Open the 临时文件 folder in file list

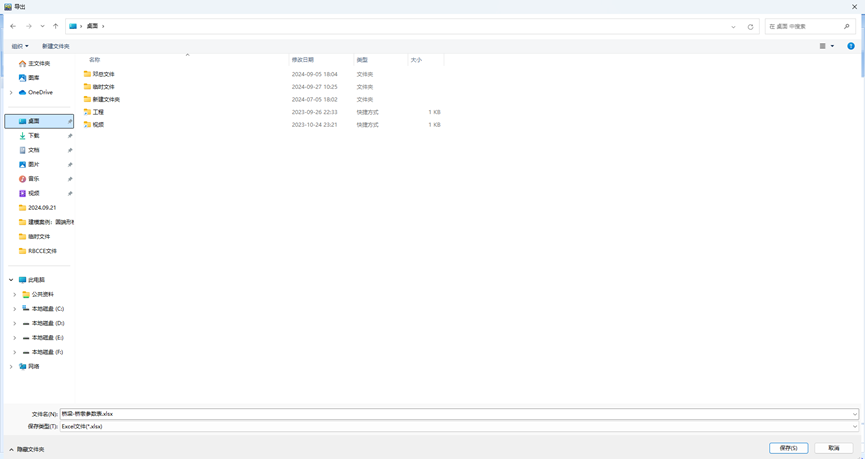(x=103, y=87)
